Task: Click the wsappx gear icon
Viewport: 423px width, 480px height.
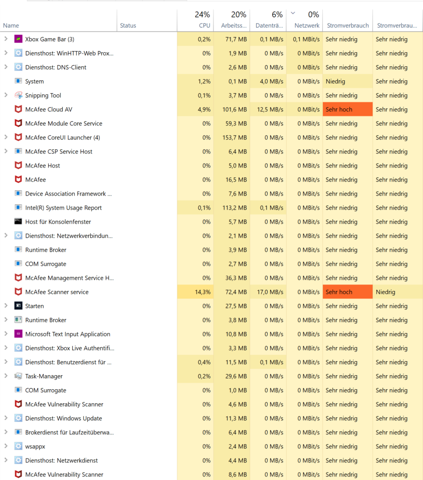Action: click(18, 446)
